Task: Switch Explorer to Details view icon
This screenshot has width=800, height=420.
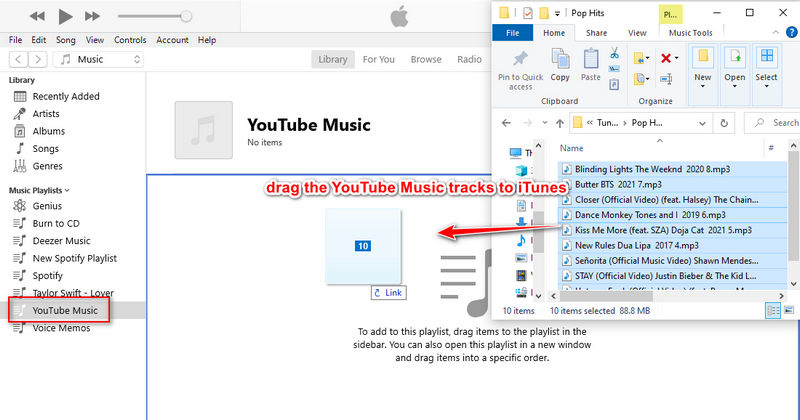Action: 773,310
